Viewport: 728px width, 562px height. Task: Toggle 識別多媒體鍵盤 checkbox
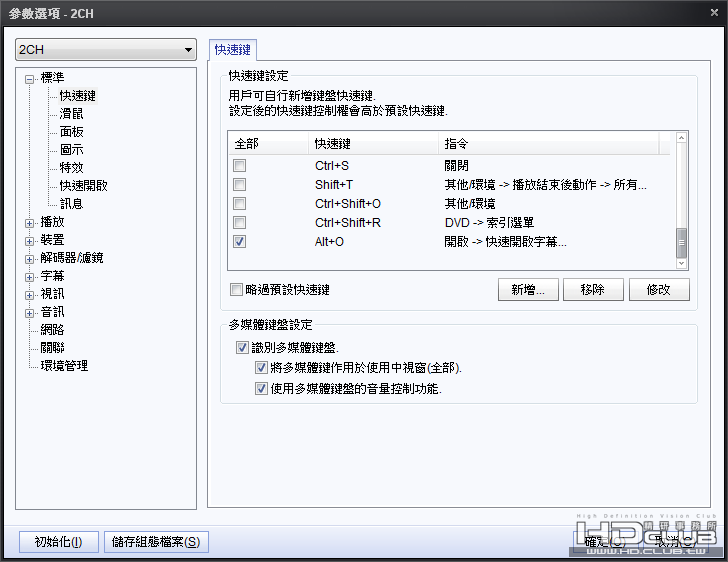click(x=242, y=347)
